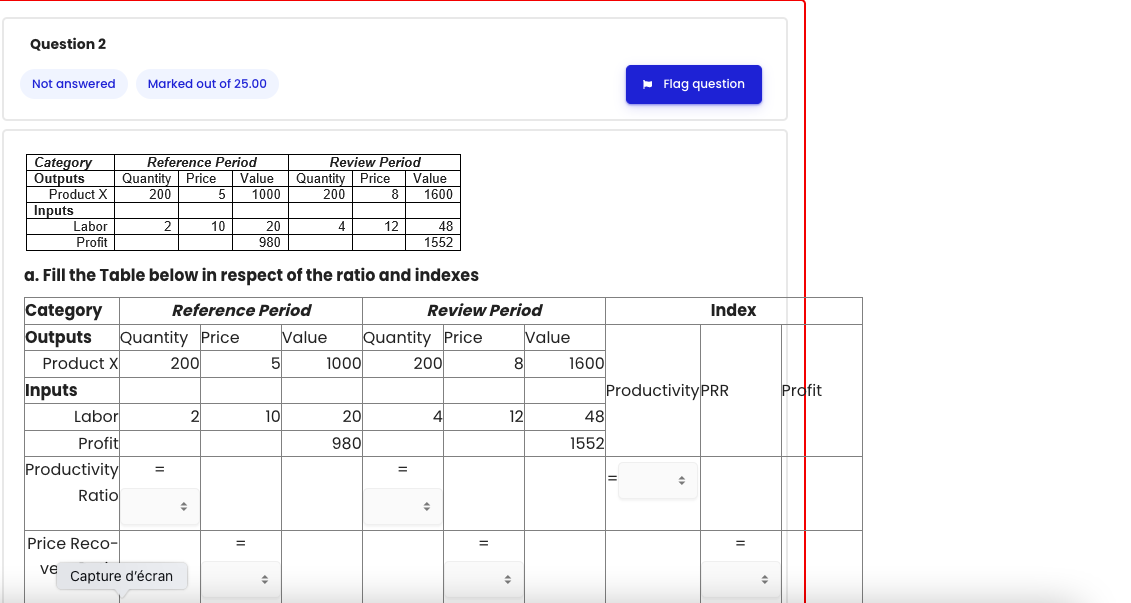This screenshot has width=1131, height=603.
Task: Click the 48 labor value in lower table
Action: (x=594, y=416)
